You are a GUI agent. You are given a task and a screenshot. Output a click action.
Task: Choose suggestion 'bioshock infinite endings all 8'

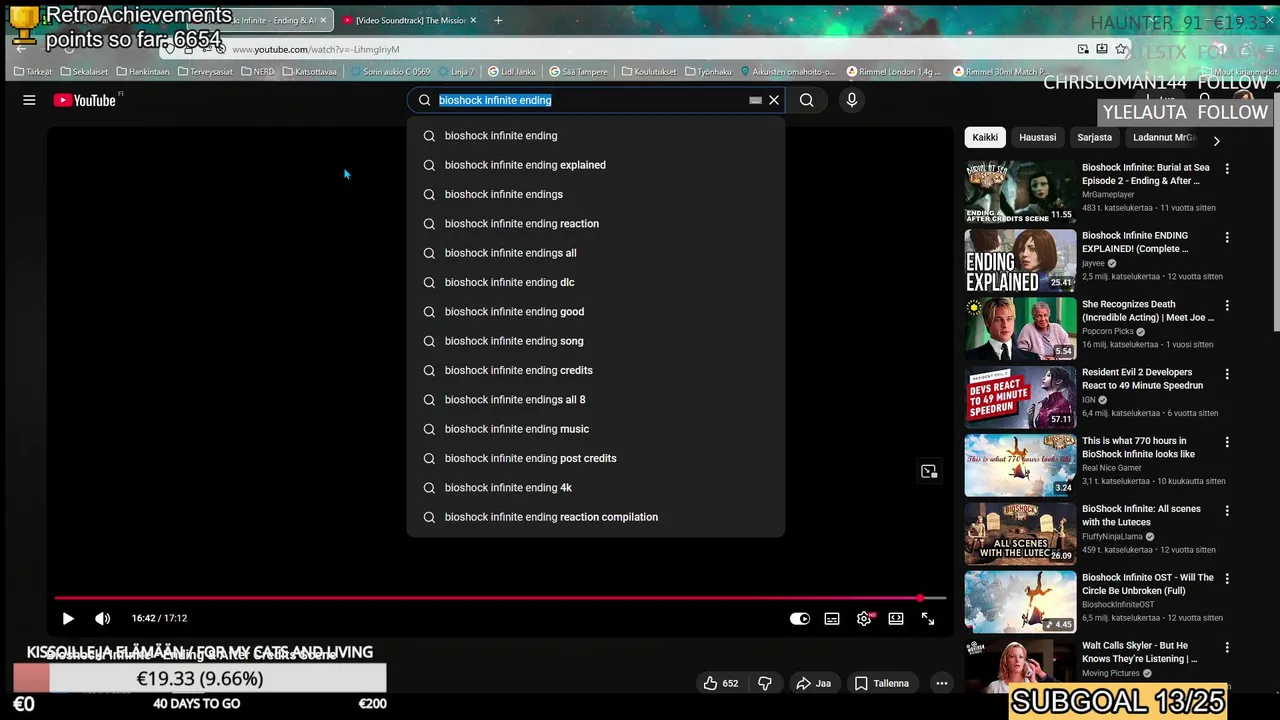pos(596,400)
